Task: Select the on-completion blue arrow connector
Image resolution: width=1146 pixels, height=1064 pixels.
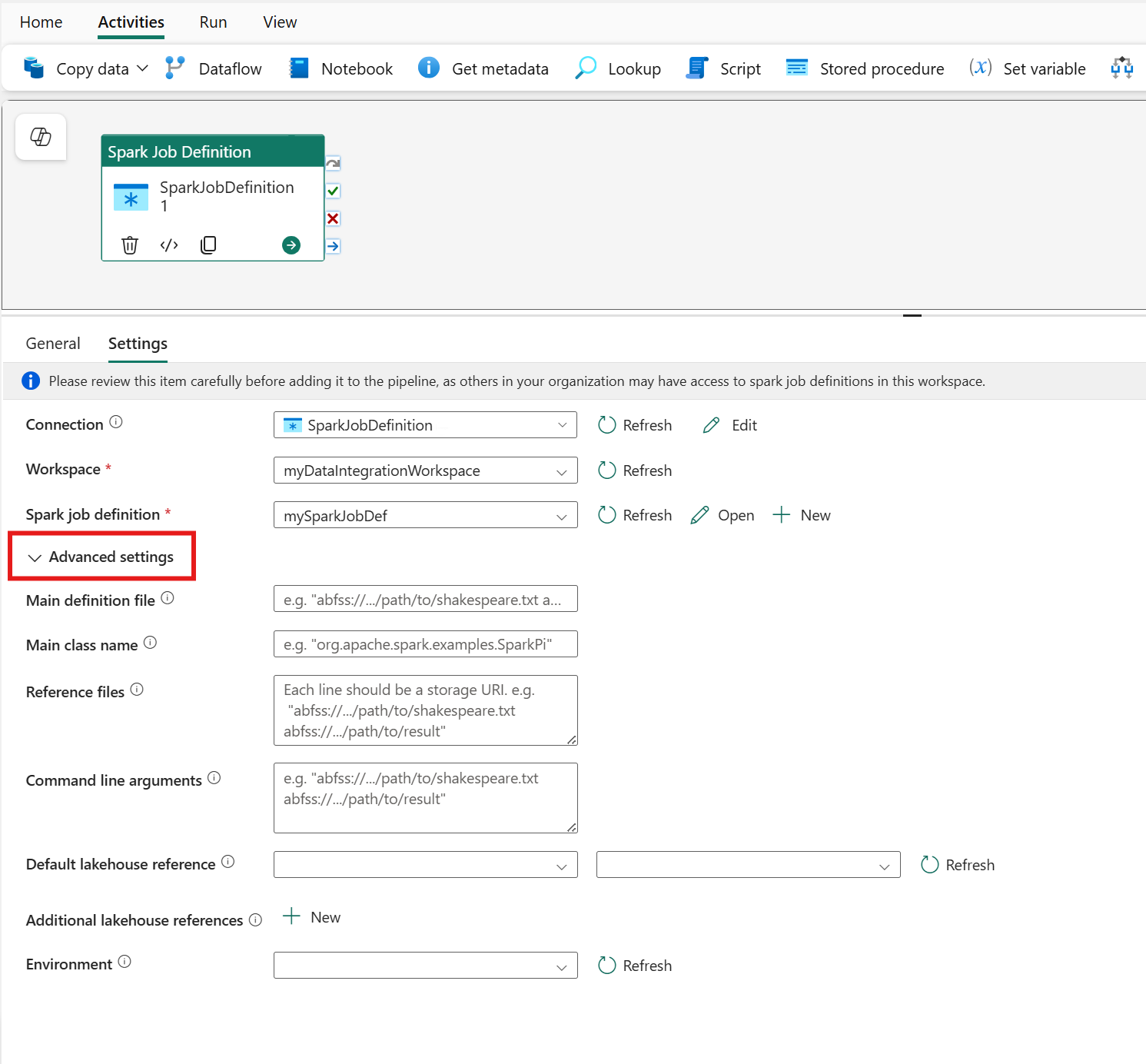Action: [333, 247]
